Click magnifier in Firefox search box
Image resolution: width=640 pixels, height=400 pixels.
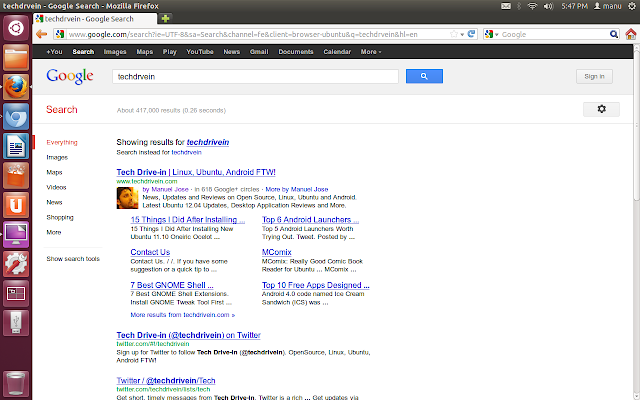613,34
